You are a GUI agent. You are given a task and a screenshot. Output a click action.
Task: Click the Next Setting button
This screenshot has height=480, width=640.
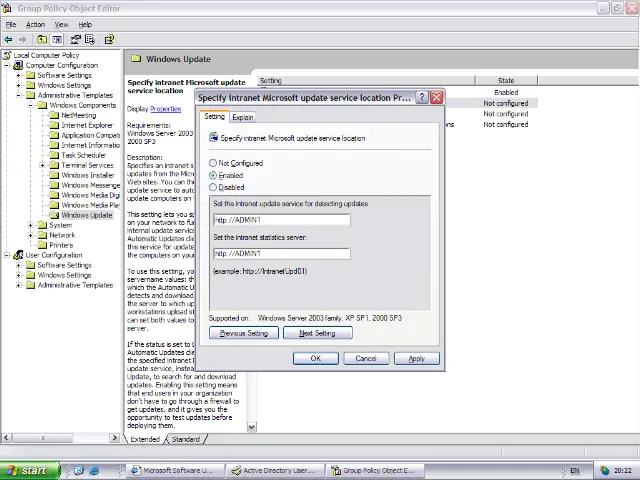tap(318, 333)
